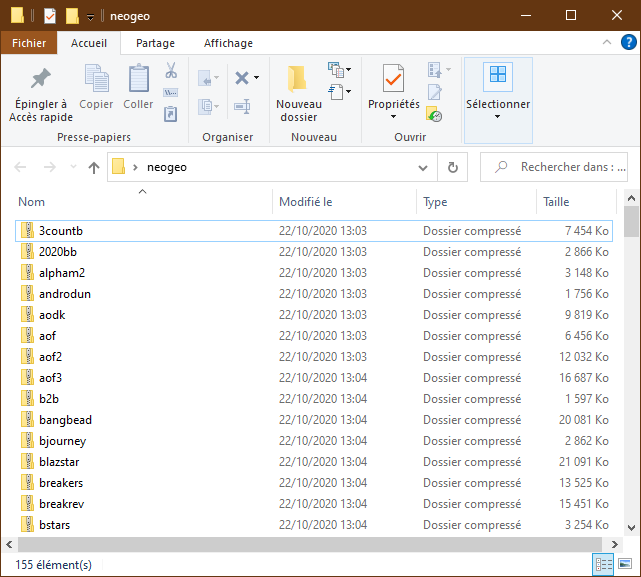Collapse the ribbon with chevron

(x=607, y=42)
